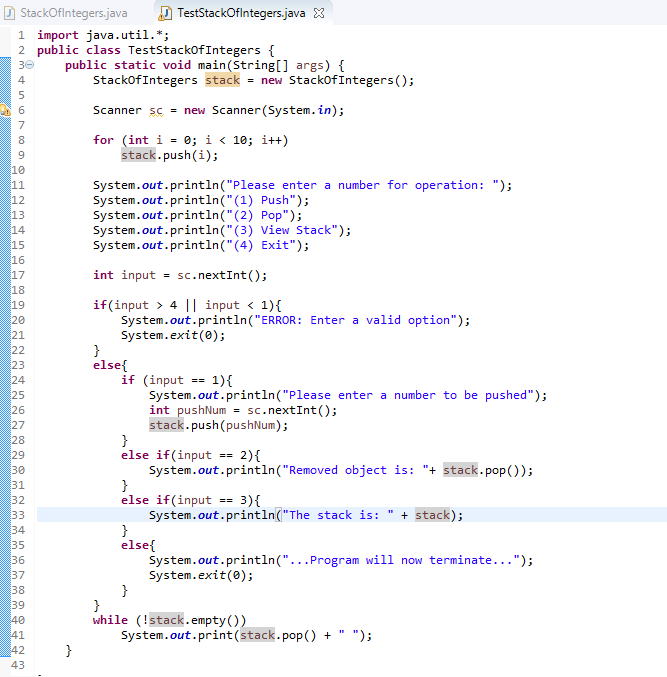Click line number 43 in the gutter

click(18, 665)
